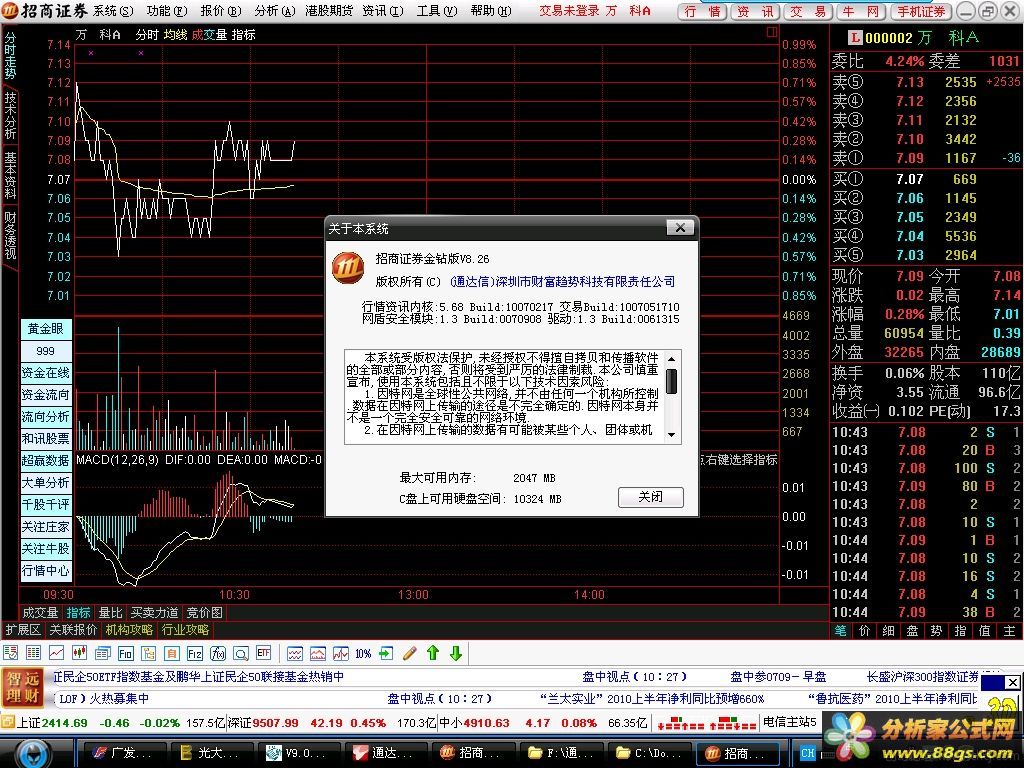The height and width of the screenshot is (768, 1024).
Task: Click the 通达信 company link in dialog
Action: (x=562, y=281)
